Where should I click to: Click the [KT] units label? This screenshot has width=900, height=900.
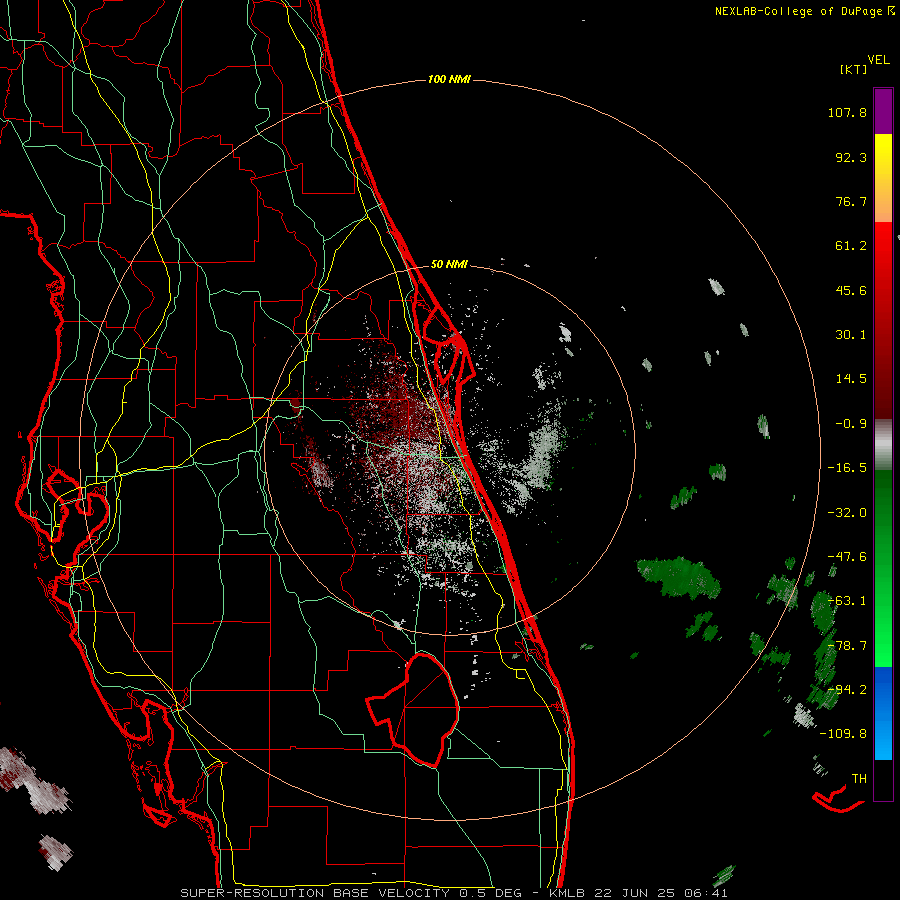(x=853, y=69)
